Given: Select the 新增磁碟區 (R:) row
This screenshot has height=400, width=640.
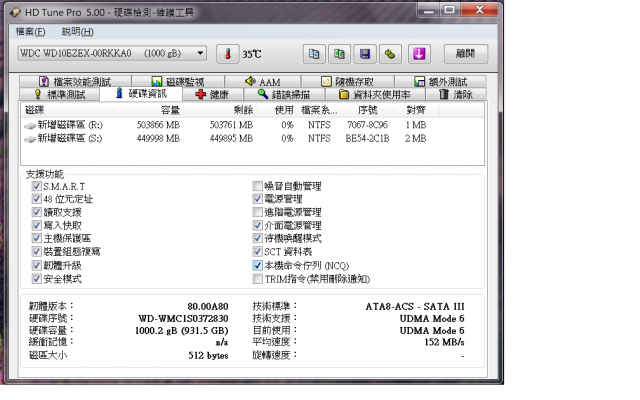Looking at the screenshot, I should (x=253, y=125).
